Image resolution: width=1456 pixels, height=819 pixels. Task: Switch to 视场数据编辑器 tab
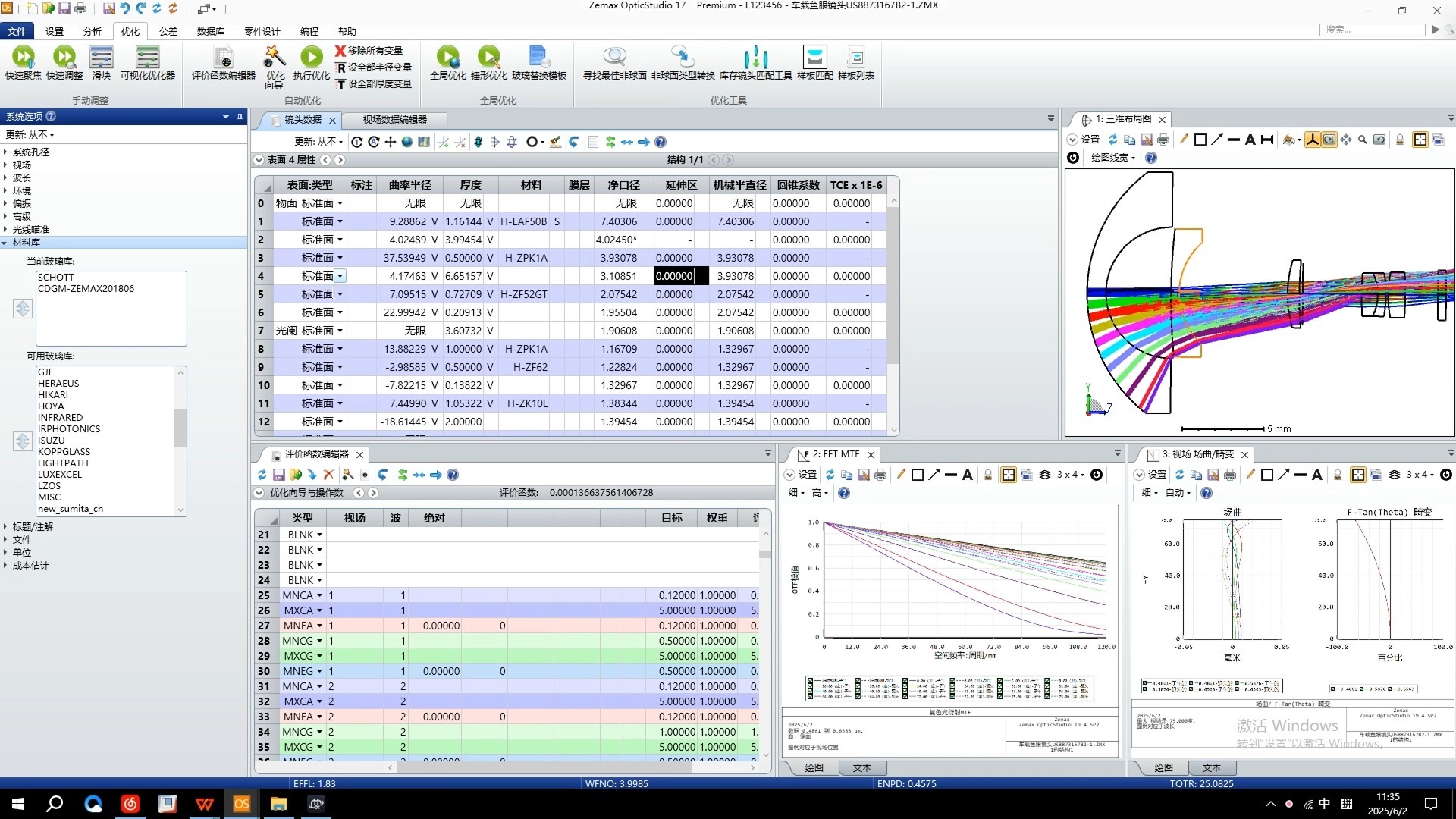(x=394, y=120)
